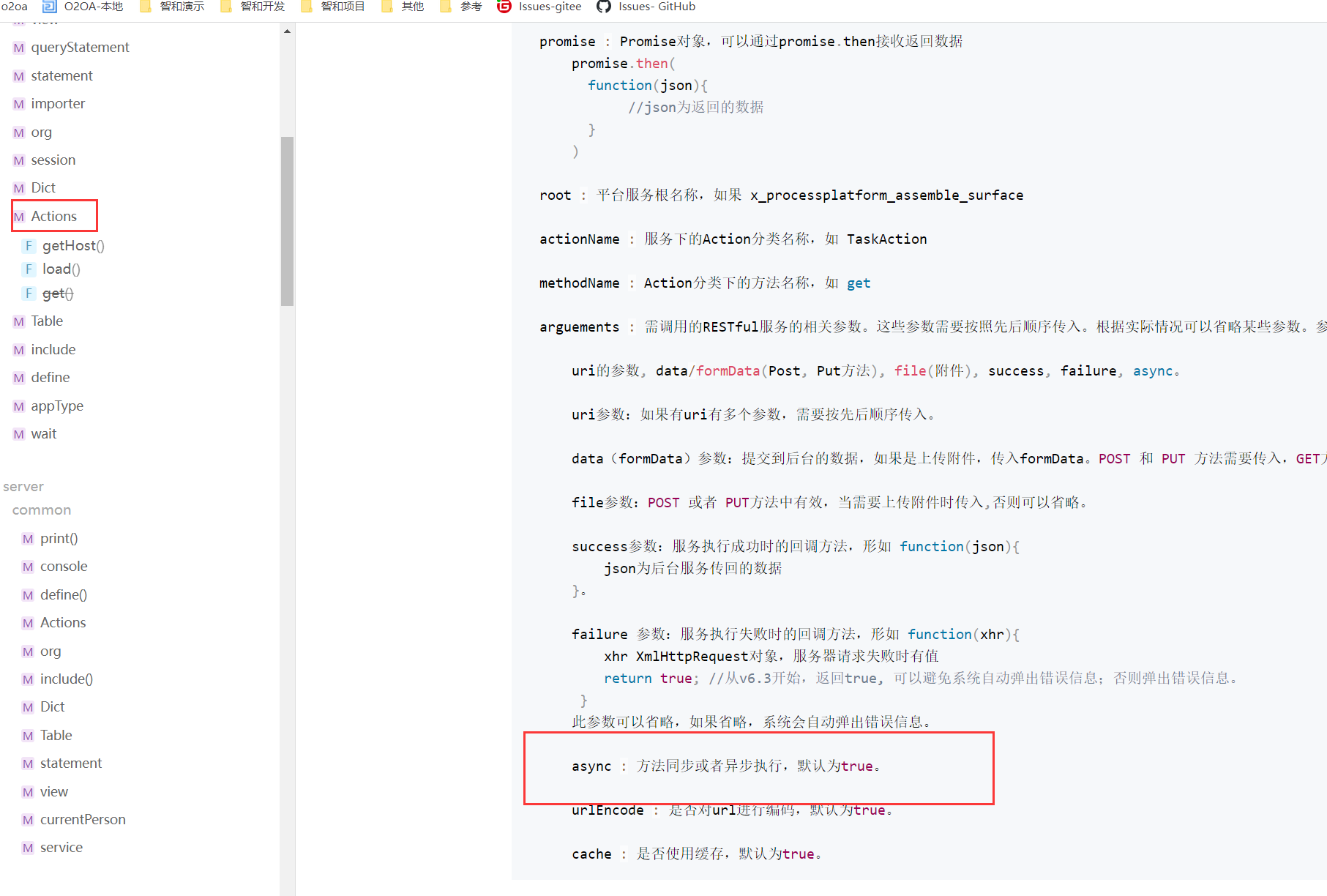Click the M badge beside service
The height and width of the screenshot is (896, 1327).
click(x=28, y=848)
